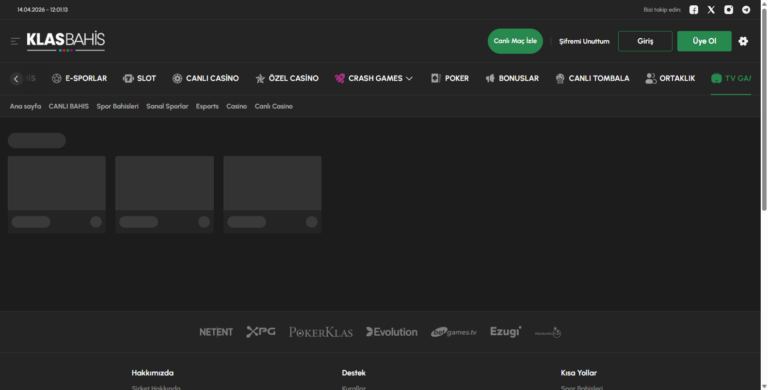
Task: Click the date and time text
Action: point(43,10)
